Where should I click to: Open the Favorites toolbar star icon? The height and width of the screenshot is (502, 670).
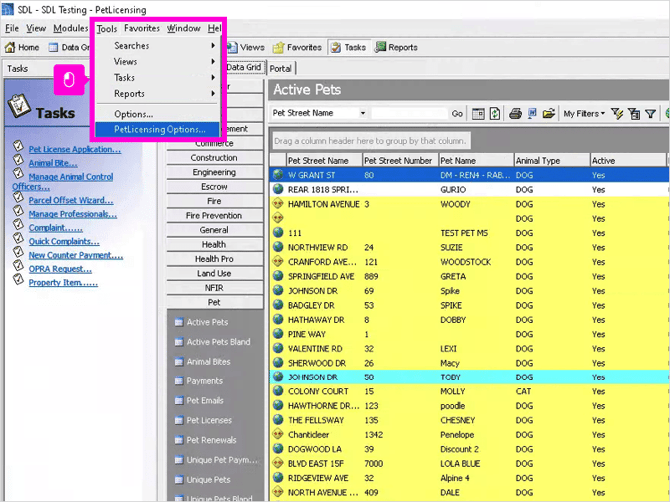click(x=279, y=47)
